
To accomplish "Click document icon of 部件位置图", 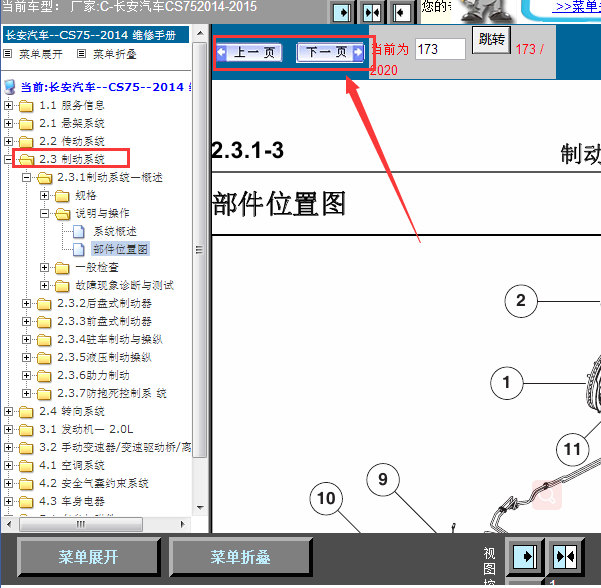I will (79, 250).
